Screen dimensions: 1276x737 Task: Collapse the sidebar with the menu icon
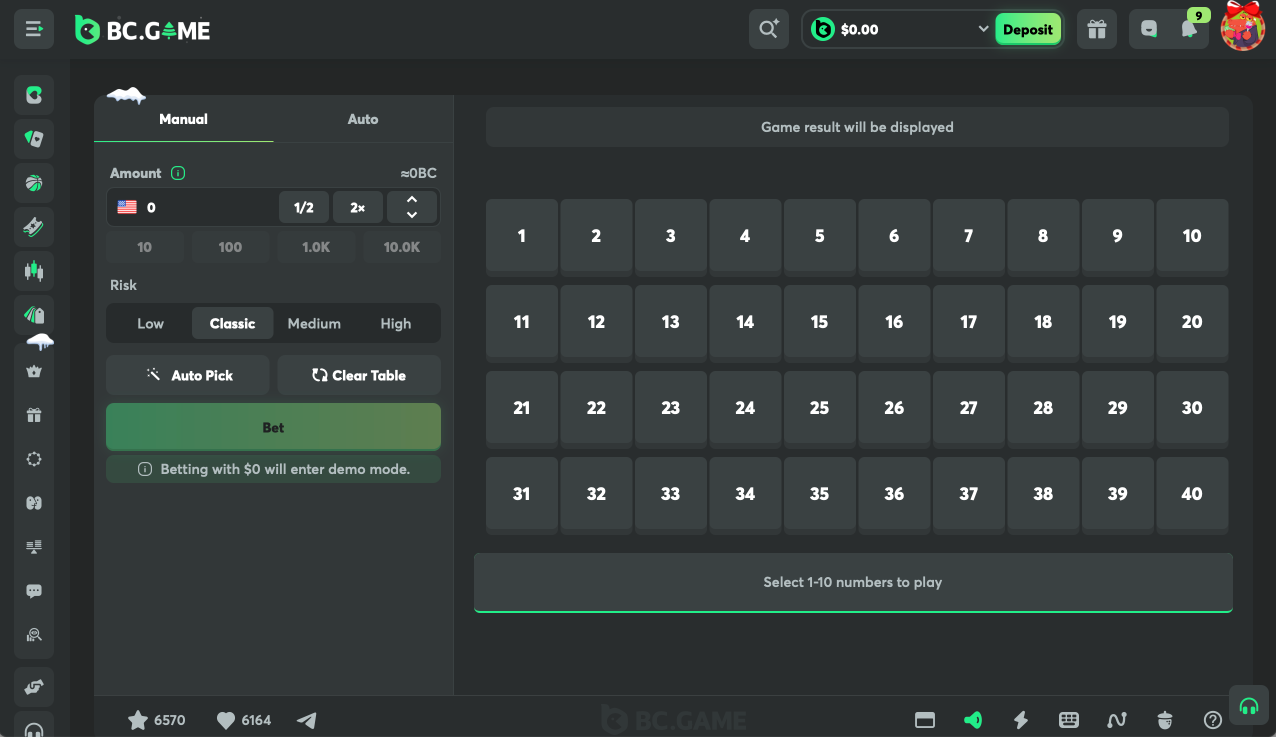pos(34,29)
